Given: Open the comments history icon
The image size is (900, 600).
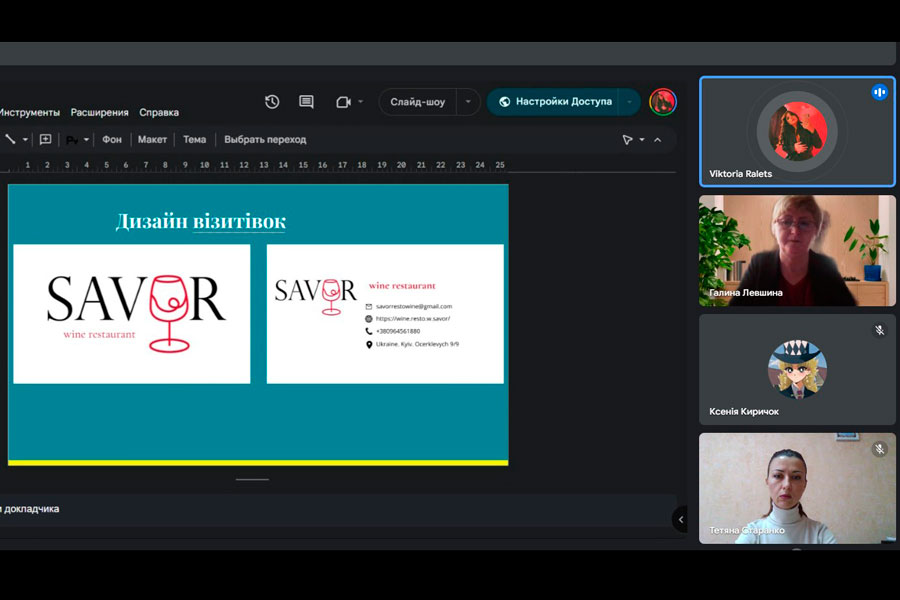Looking at the screenshot, I should pos(306,102).
